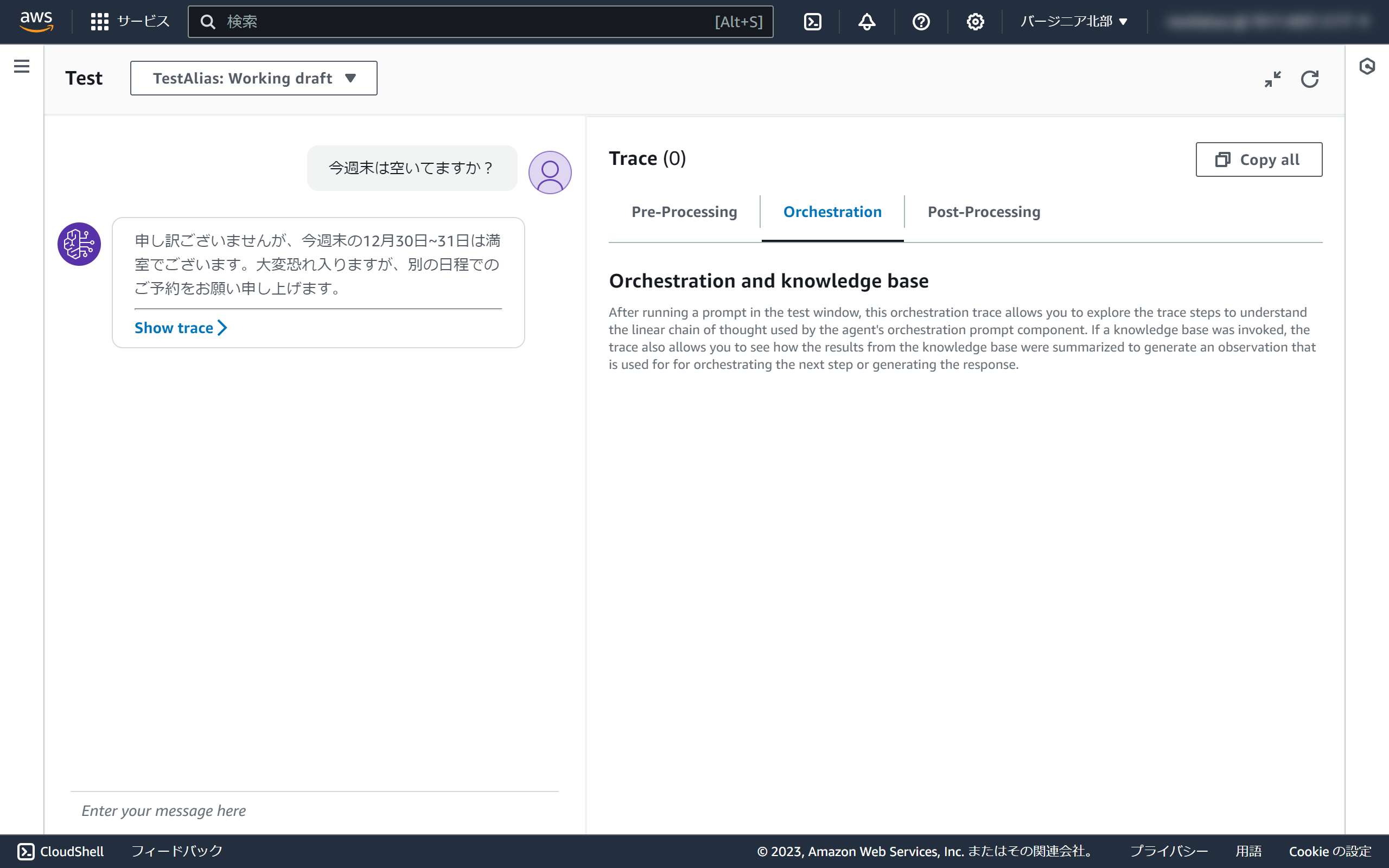Expand Show trace for agent response

point(180,328)
